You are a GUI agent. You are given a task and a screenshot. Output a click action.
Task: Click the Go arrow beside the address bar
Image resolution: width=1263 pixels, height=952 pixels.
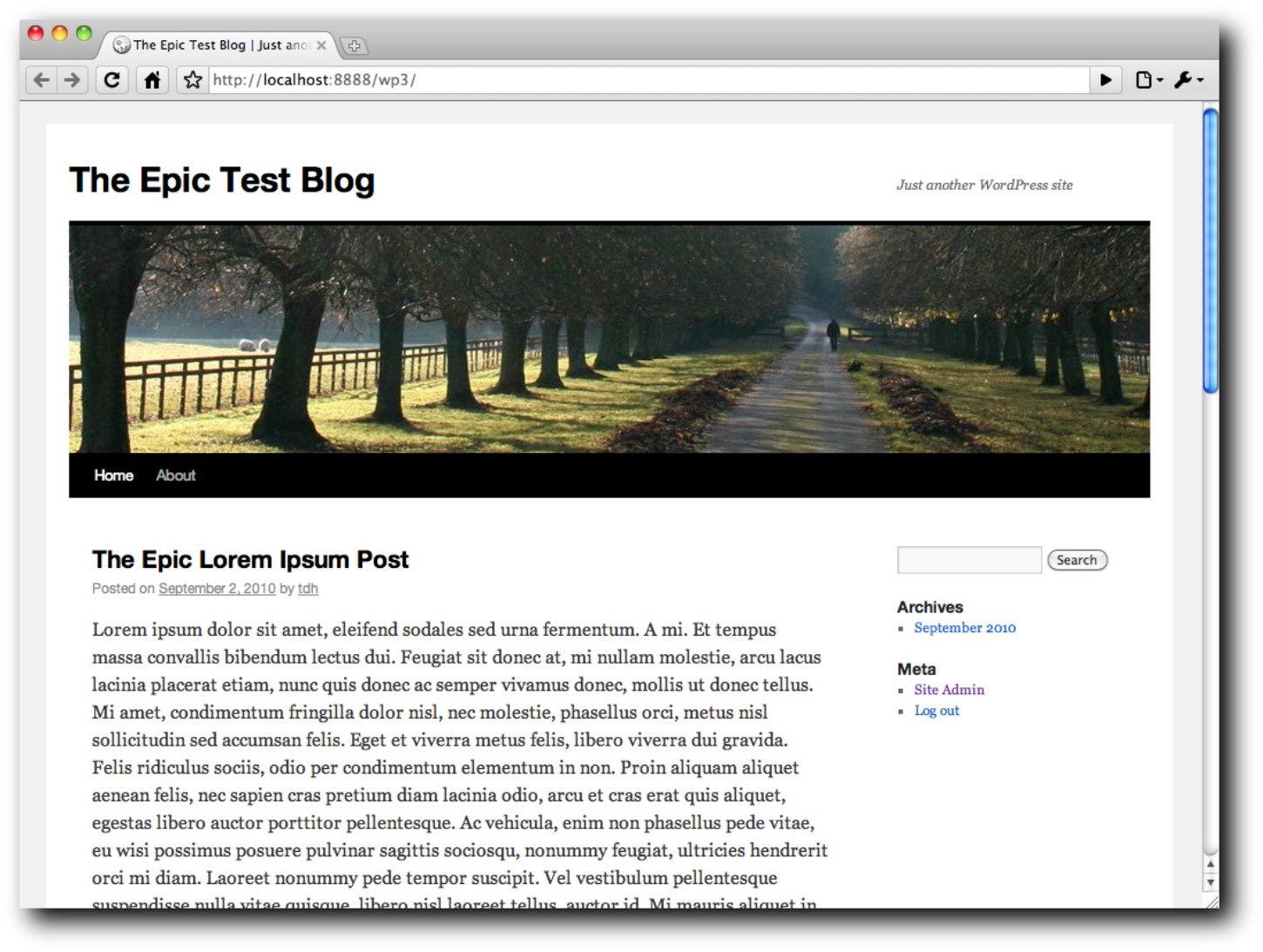click(1105, 80)
